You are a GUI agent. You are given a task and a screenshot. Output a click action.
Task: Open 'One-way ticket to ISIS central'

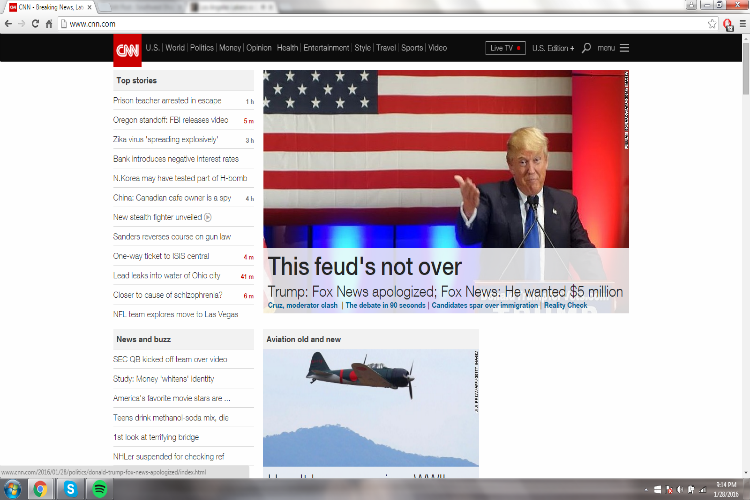coord(161,256)
